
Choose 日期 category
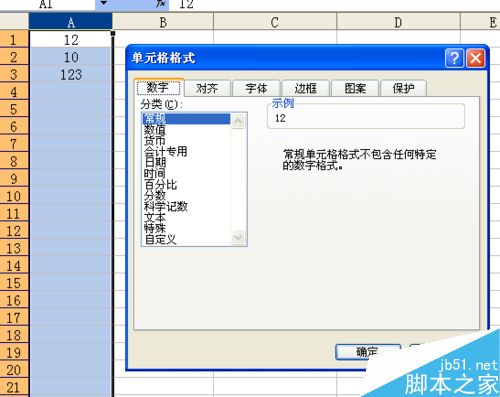[186, 163]
